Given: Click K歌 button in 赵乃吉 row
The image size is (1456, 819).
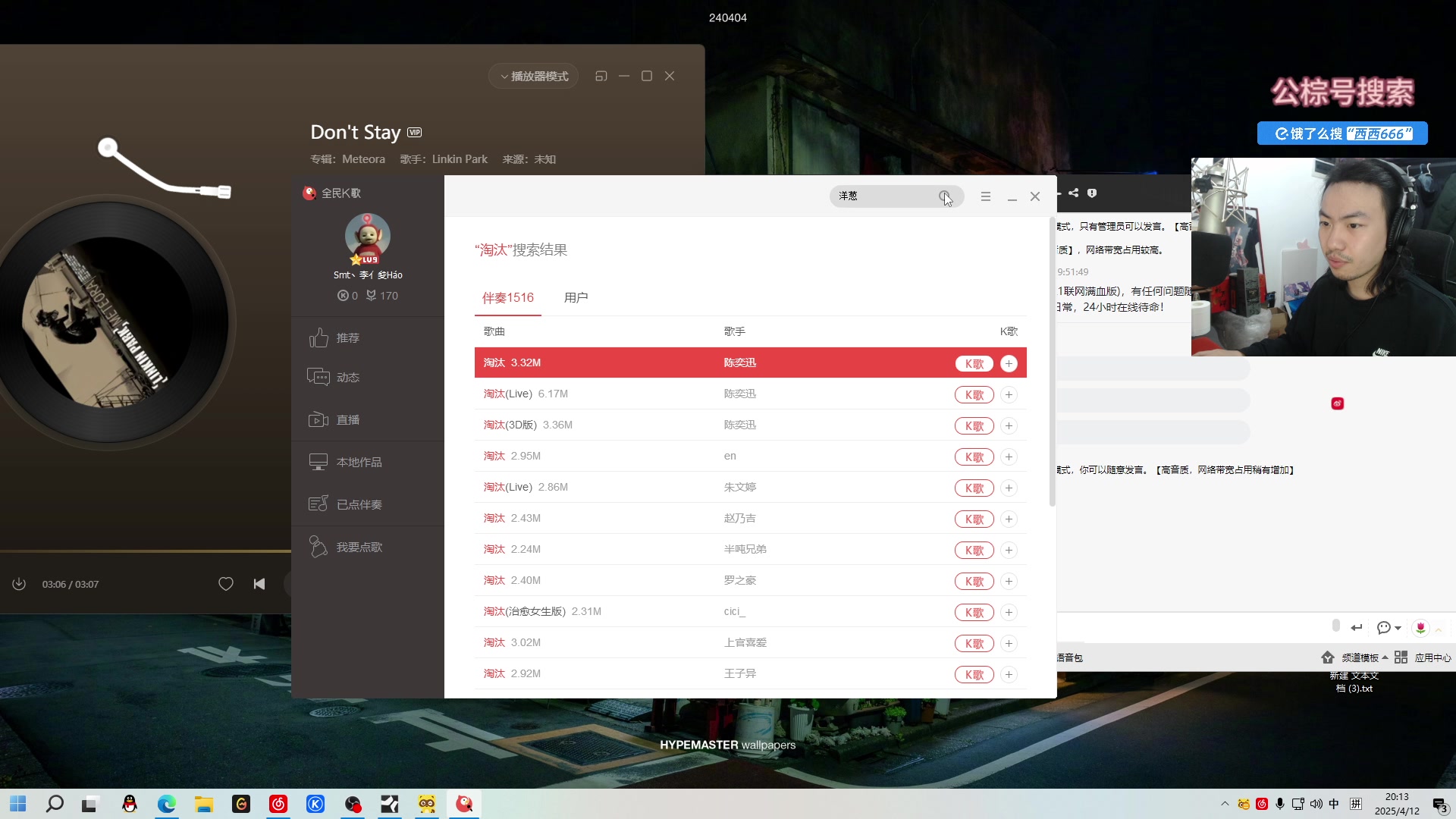Looking at the screenshot, I should click(974, 519).
